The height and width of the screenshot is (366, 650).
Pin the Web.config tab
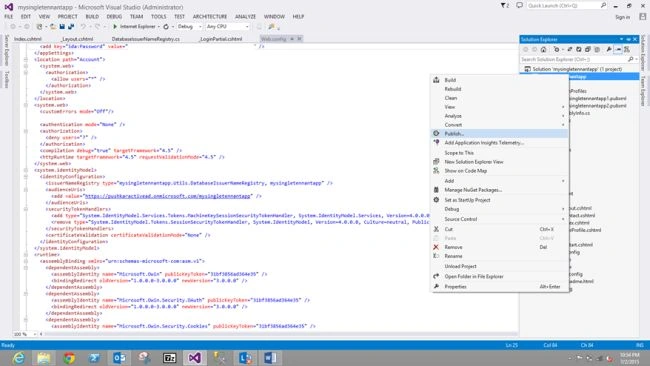[292, 39]
